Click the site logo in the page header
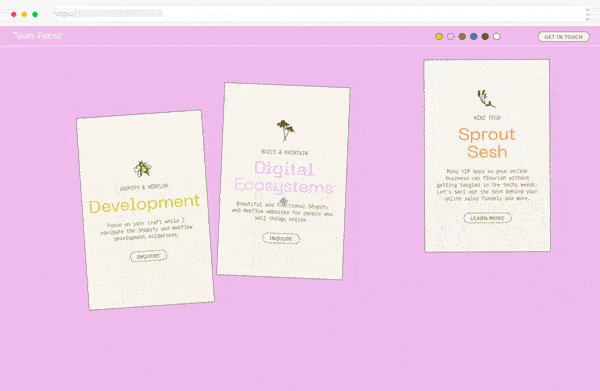This screenshot has width=600, height=391. tap(38, 36)
